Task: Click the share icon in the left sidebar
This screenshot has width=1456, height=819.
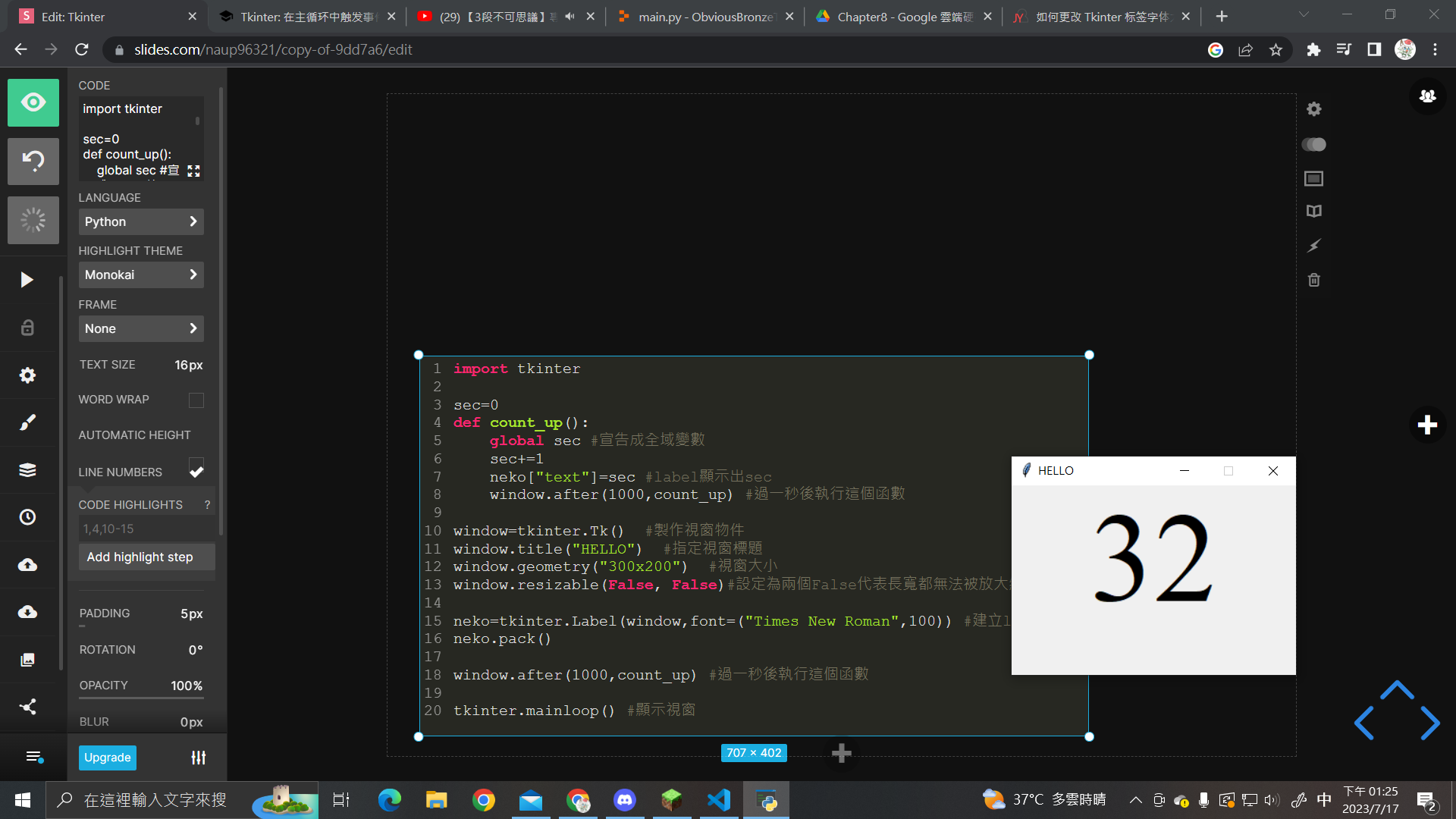Action: pyautogui.click(x=27, y=707)
